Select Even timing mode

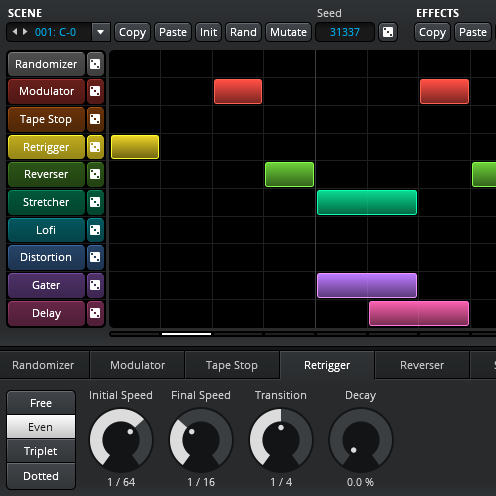(41, 427)
